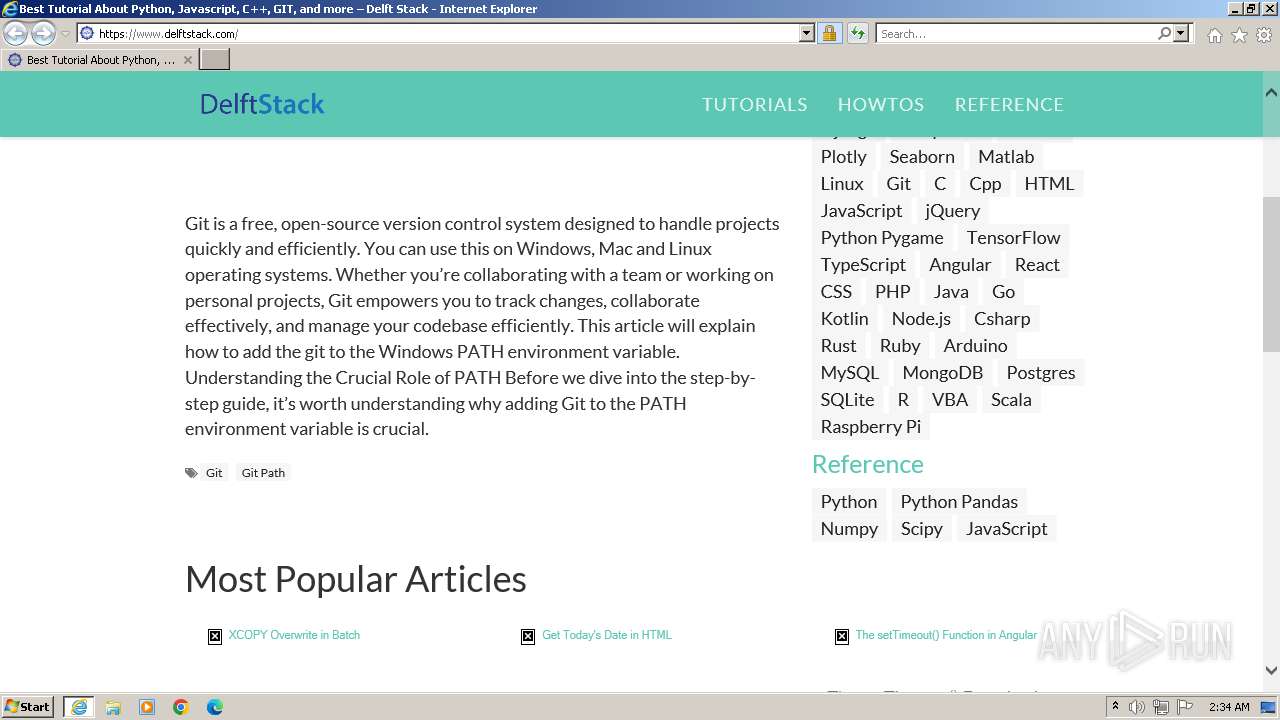Open The setTimeout() Function in Angular article
The width and height of the screenshot is (1280, 720).
tap(946, 635)
